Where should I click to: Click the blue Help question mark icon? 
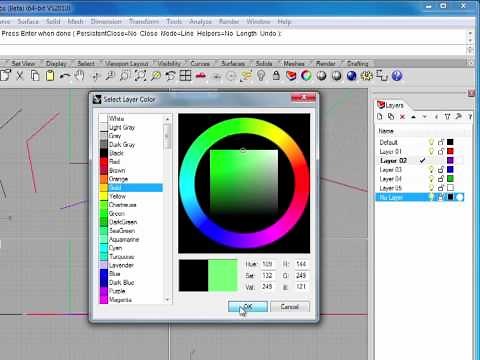point(397,76)
